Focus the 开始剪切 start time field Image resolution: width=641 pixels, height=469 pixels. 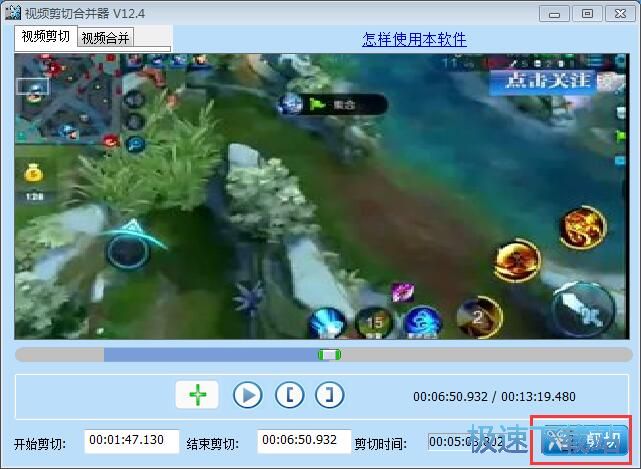coord(132,441)
